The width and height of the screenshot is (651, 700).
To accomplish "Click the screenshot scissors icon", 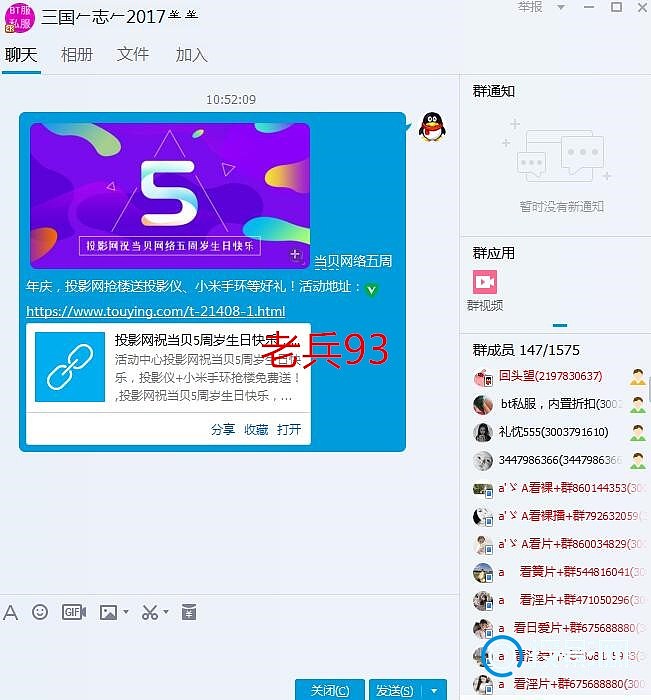I will point(150,612).
